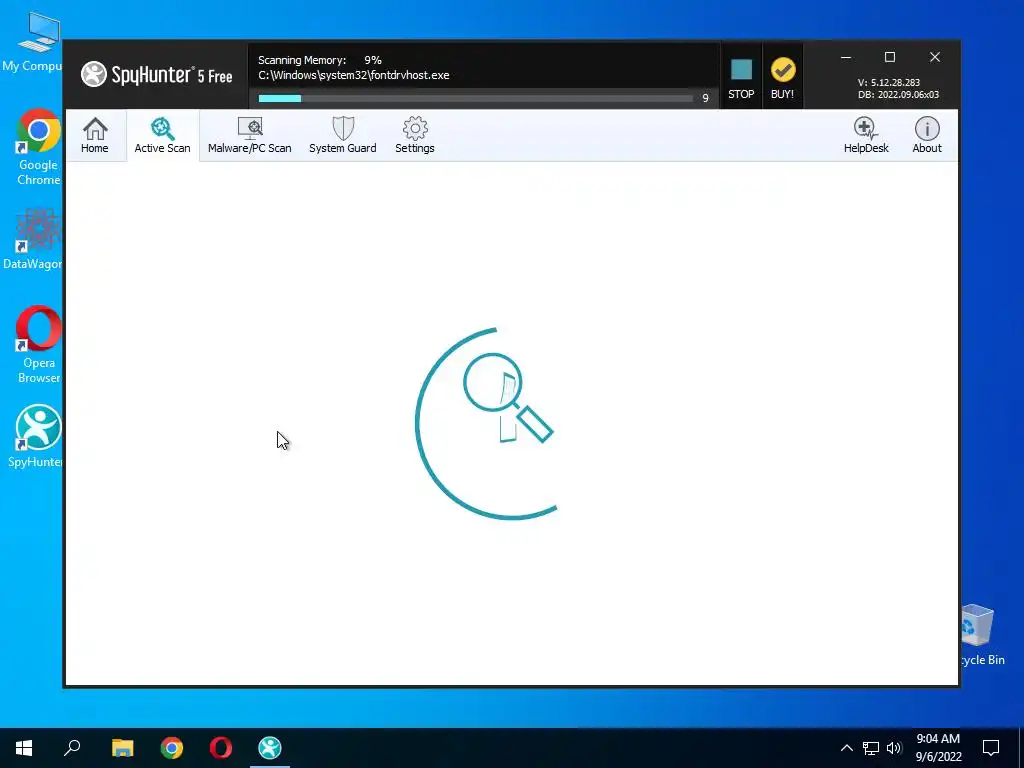Launch Chrome from the taskbar
The image size is (1024, 768).
click(x=172, y=748)
